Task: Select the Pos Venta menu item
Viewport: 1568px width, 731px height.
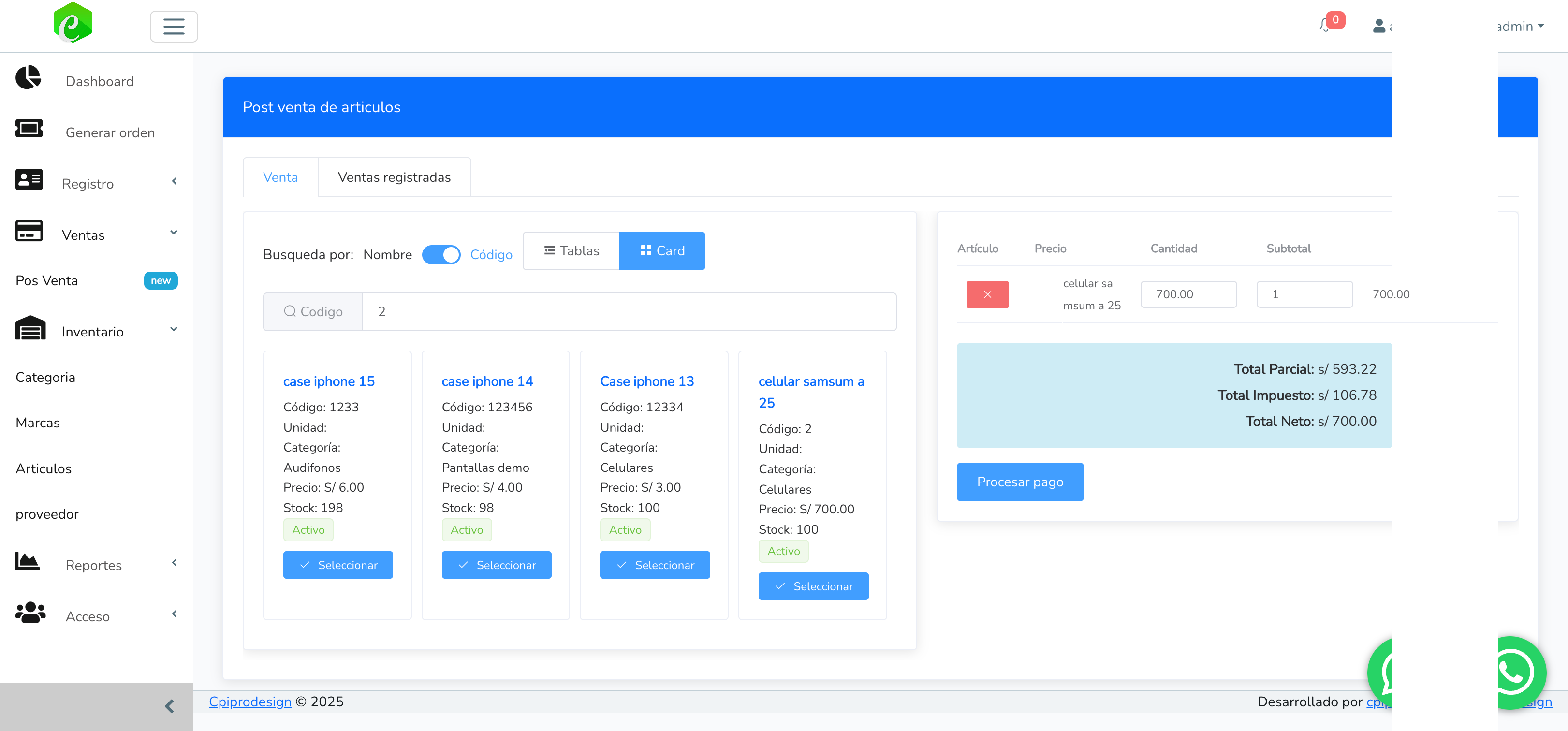Action: [47, 280]
